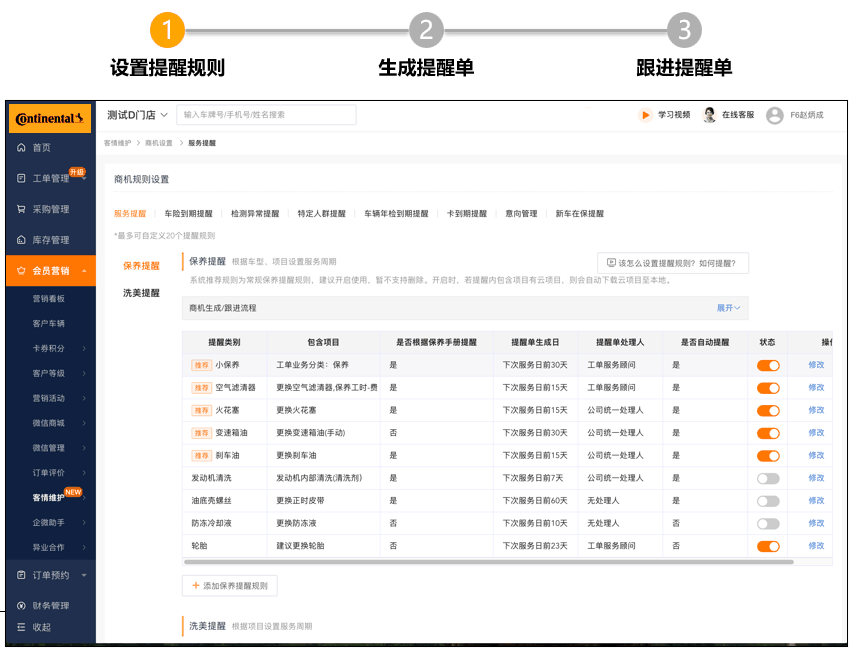Toggle off the 空气滤清器 reminder switch
The height and width of the screenshot is (654, 856).
(768, 388)
